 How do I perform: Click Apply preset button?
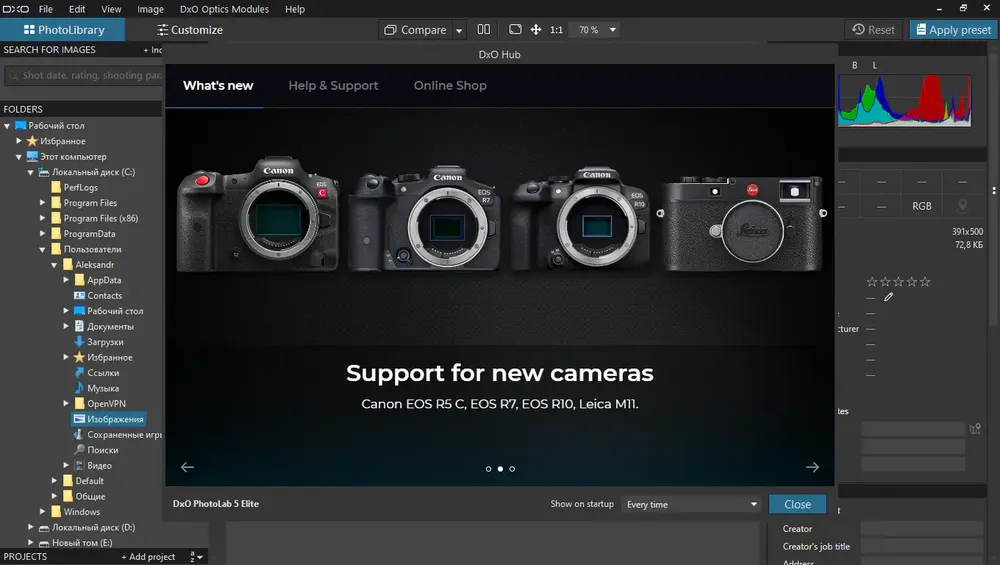(953, 29)
